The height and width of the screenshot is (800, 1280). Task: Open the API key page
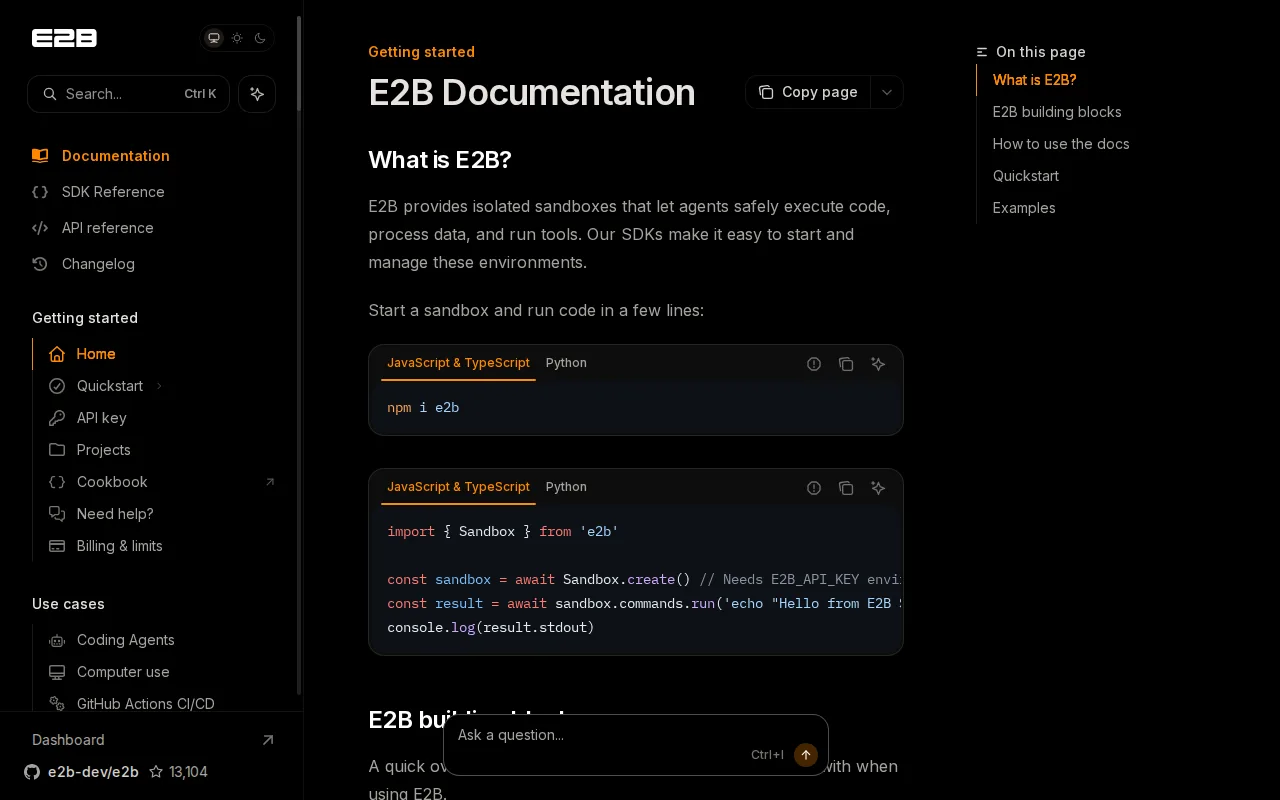tap(102, 418)
